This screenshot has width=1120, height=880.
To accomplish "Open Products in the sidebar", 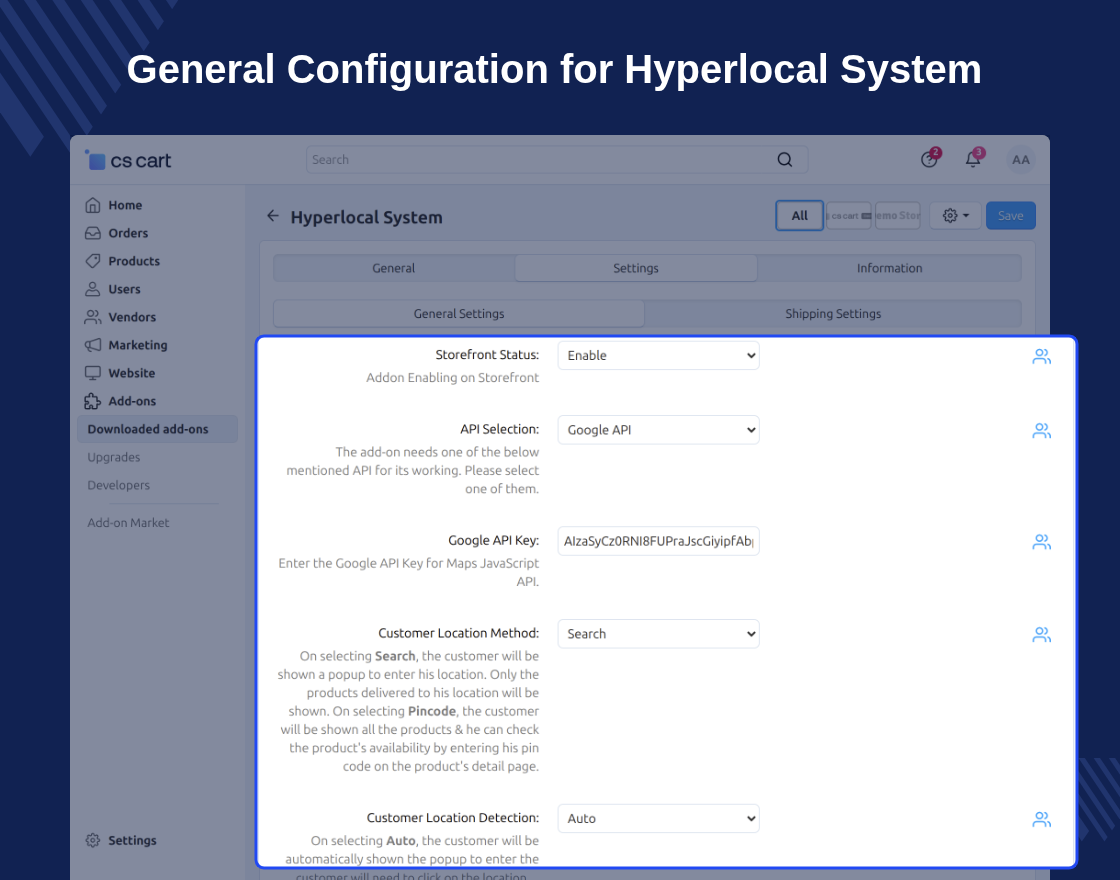I will pos(134,261).
